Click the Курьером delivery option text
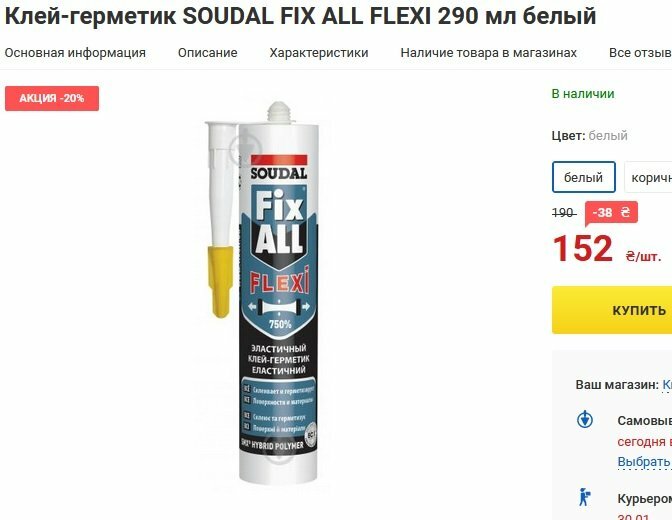This screenshot has width=672, height=520. (x=645, y=499)
